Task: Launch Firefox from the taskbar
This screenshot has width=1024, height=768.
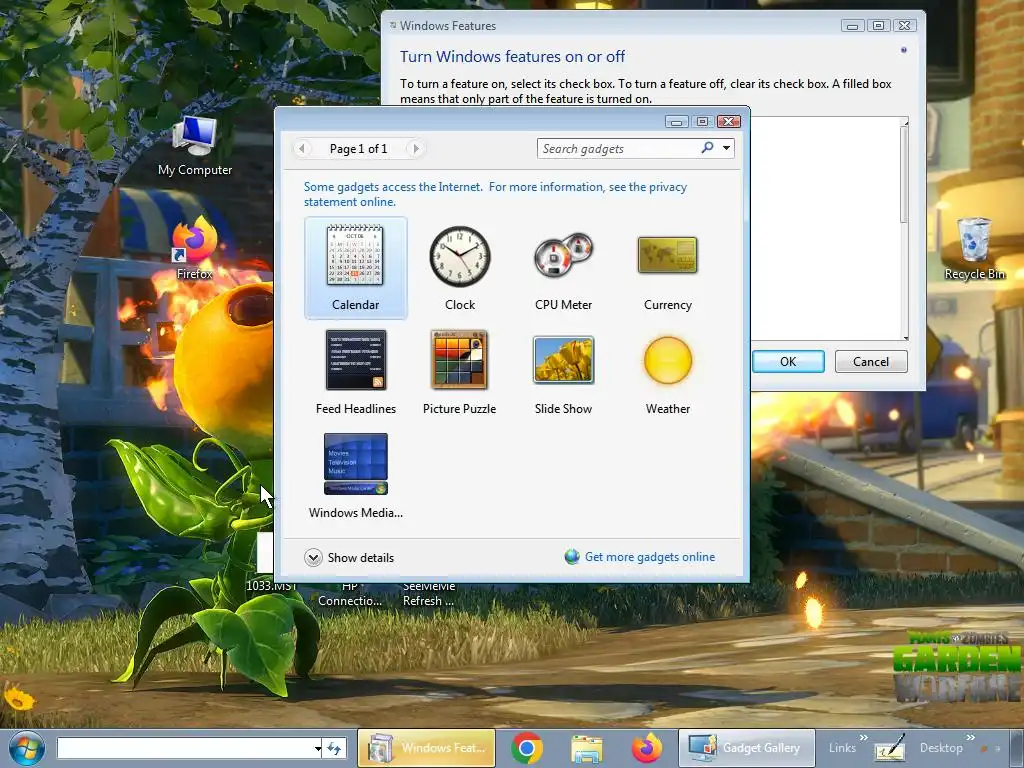Action: (x=647, y=748)
